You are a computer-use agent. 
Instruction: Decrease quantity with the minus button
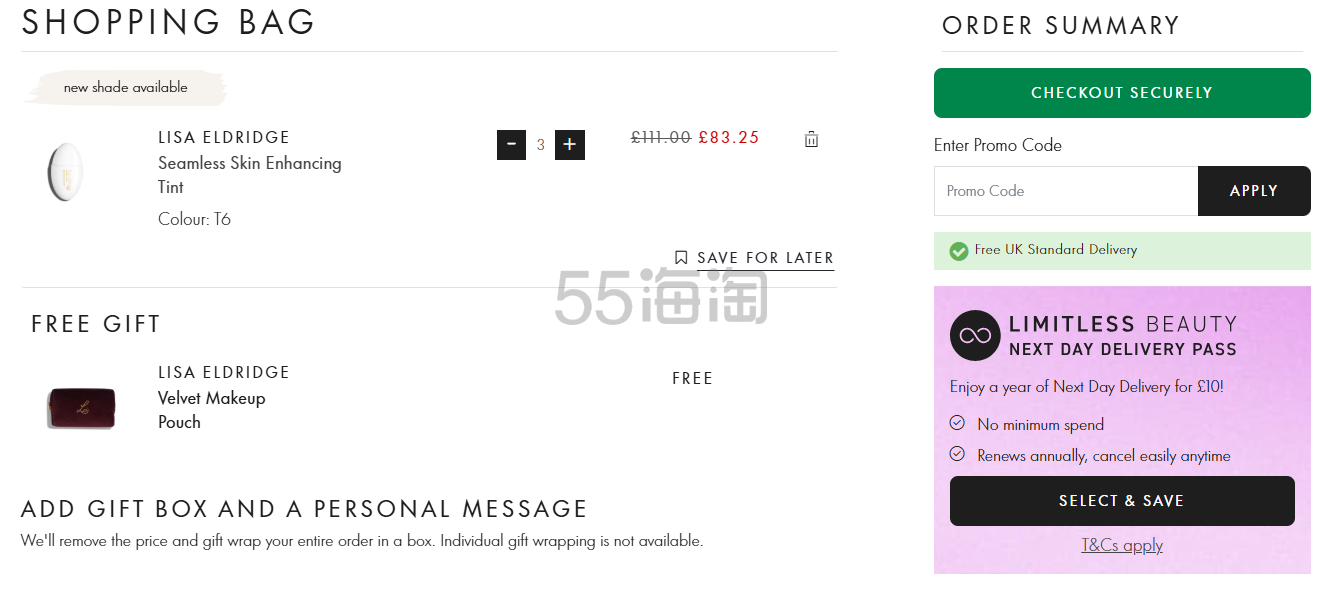tap(511, 145)
